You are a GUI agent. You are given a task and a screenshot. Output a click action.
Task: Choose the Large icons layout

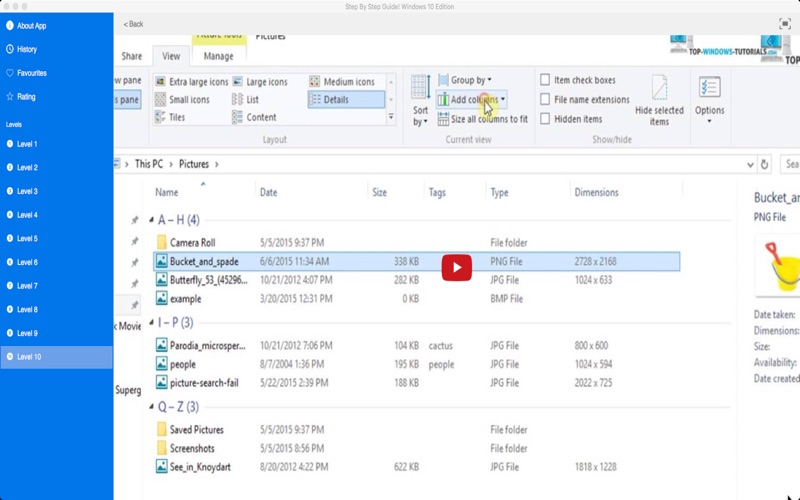[x=260, y=82]
